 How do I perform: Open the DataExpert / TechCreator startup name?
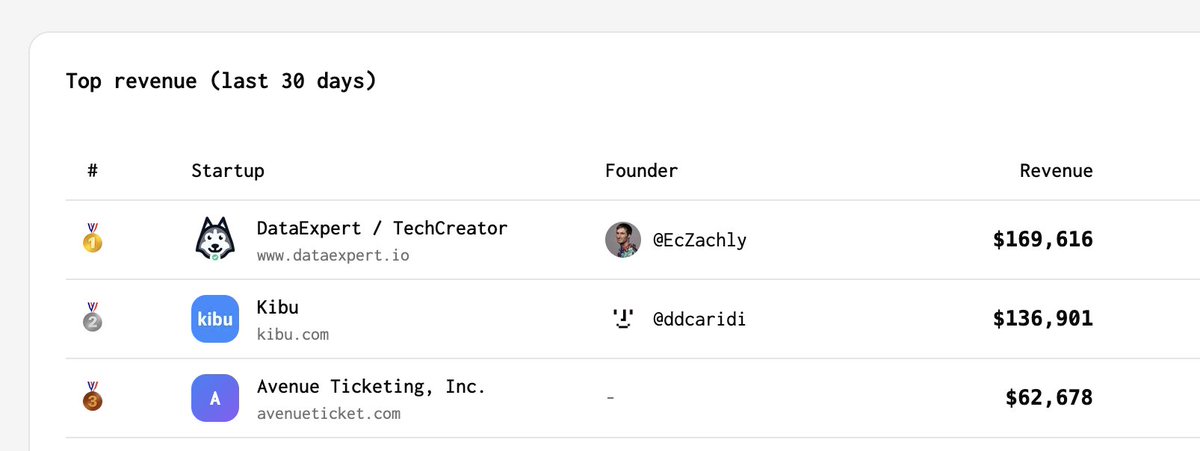[x=382, y=228]
